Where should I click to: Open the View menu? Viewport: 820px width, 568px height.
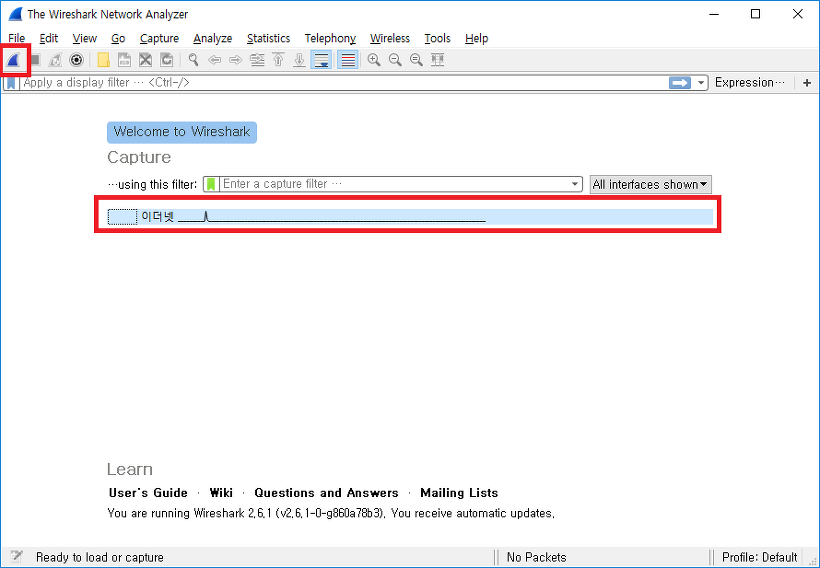85,38
